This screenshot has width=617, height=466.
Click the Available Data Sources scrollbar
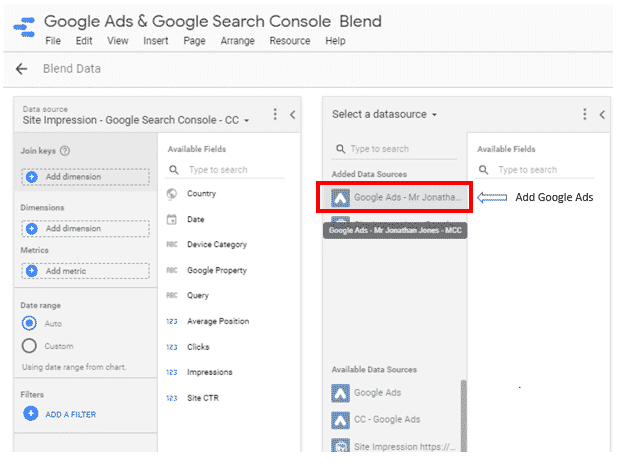click(464, 416)
